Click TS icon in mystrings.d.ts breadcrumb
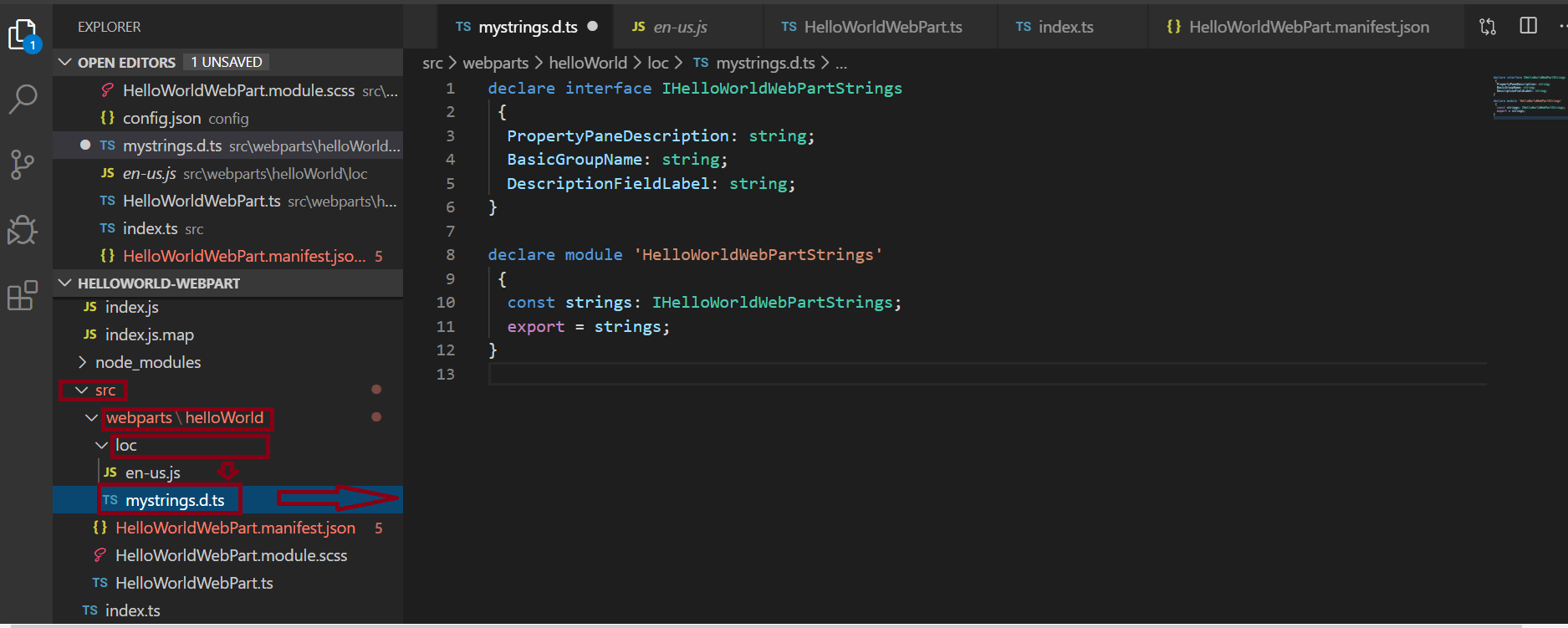The image size is (1568, 628). coord(701,63)
